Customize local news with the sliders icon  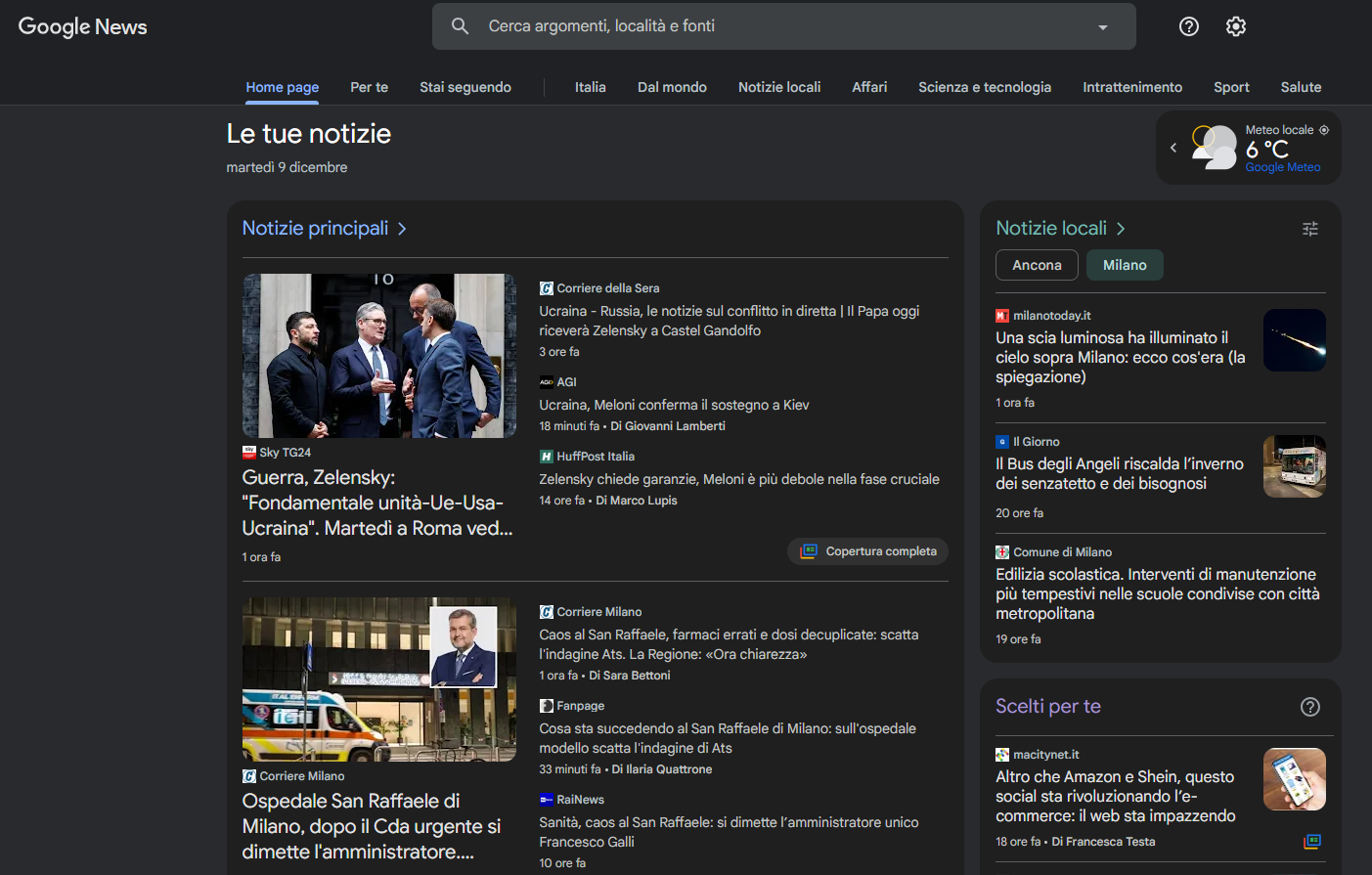point(1309,229)
